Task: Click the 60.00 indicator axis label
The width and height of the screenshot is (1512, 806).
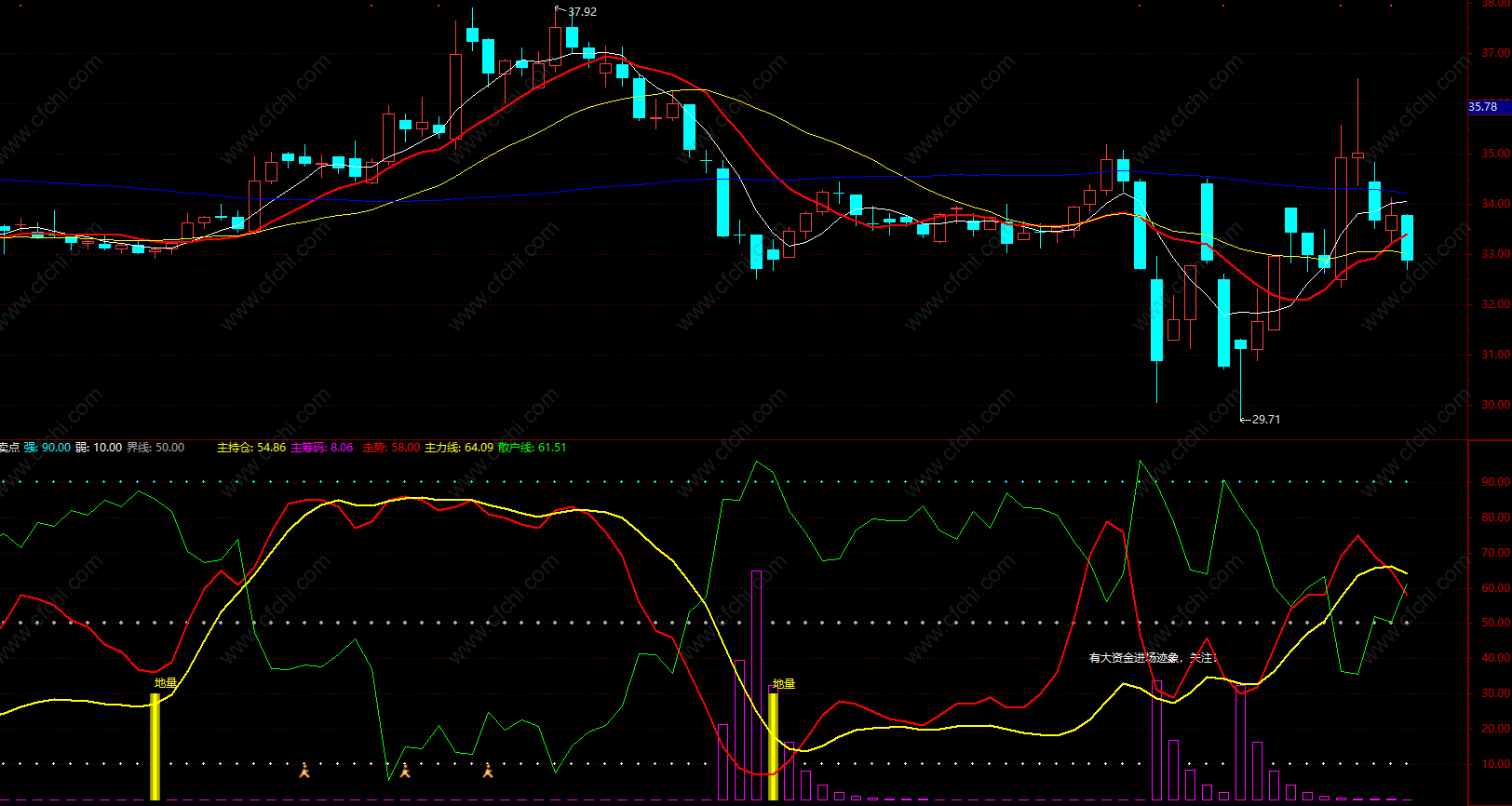Action: point(1495,588)
